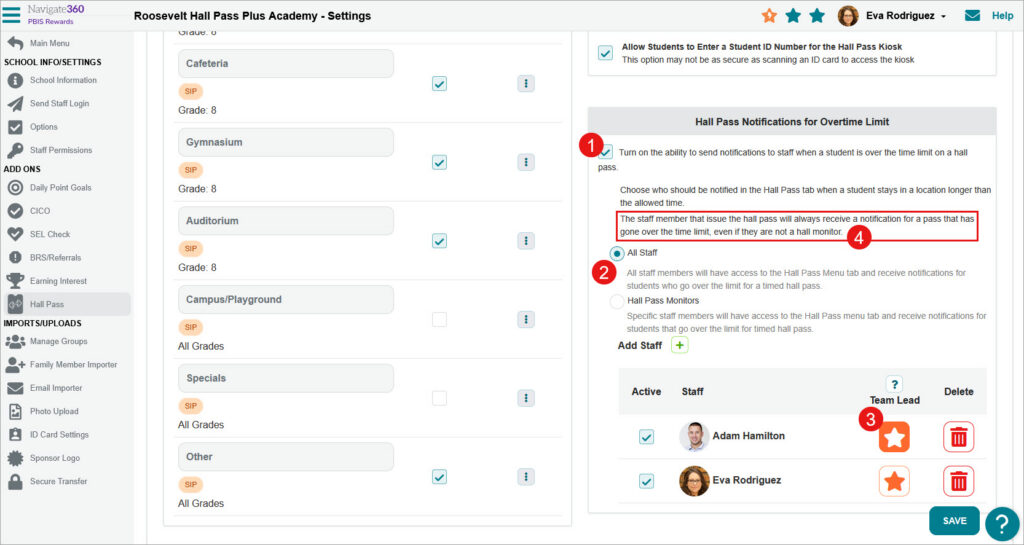The width and height of the screenshot is (1024, 545).
Task: Click the Help link in header
Action: pyautogui.click(x=1002, y=16)
